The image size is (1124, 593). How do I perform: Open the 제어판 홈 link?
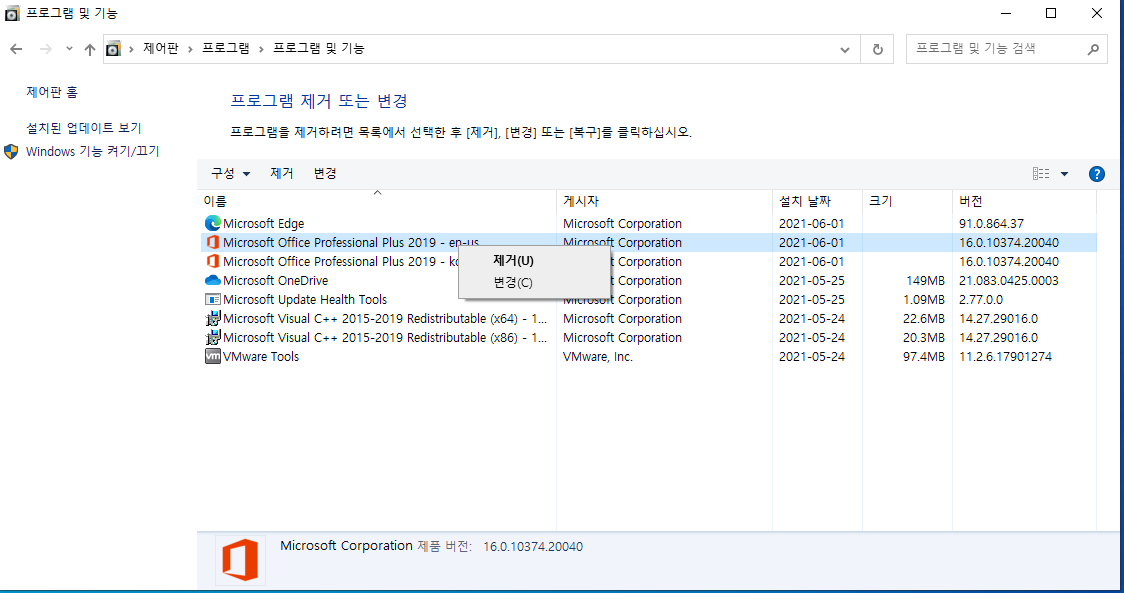click(x=52, y=92)
